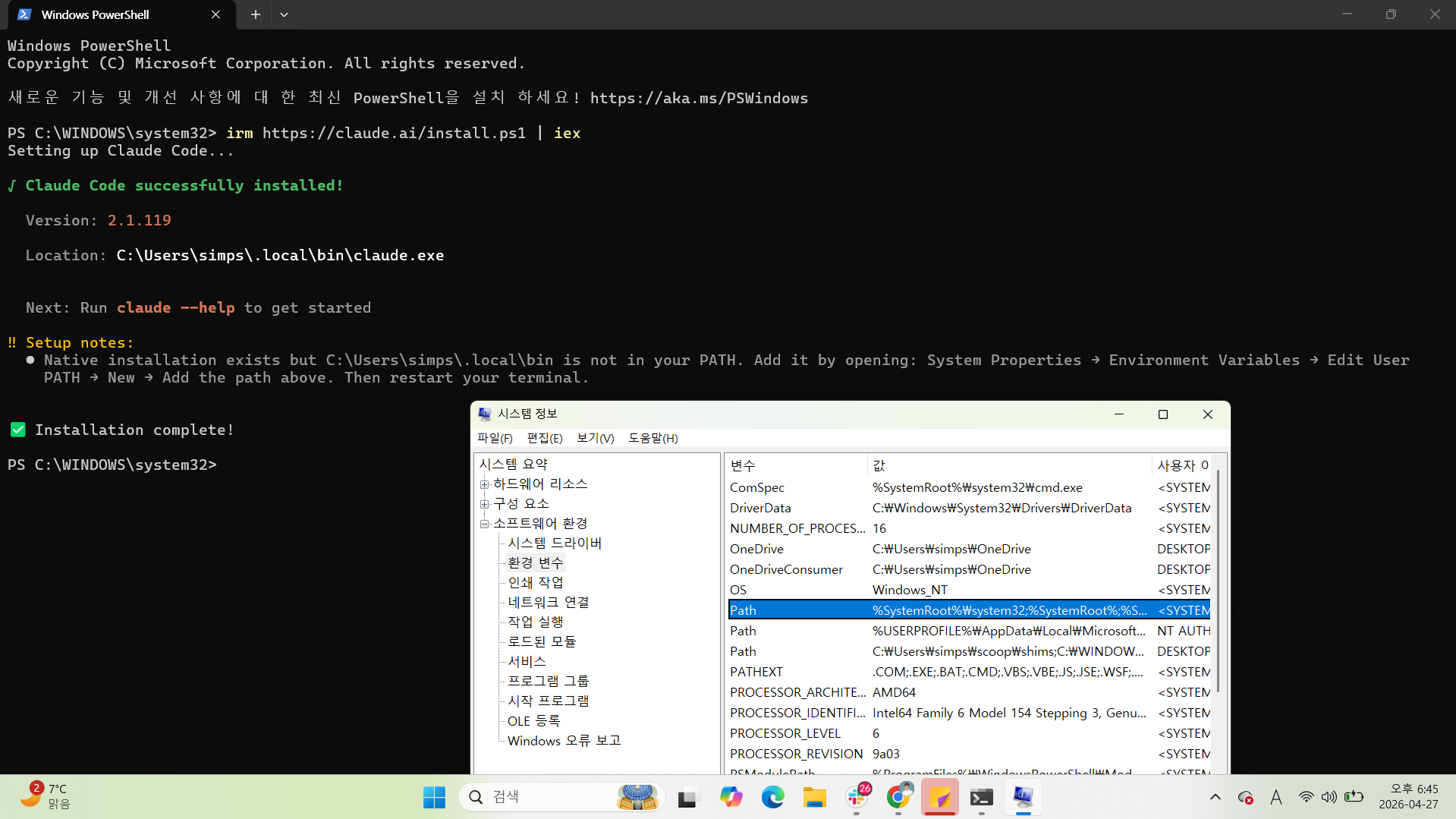
Task: Switch to Google Chrome from taskbar
Action: coord(898,797)
